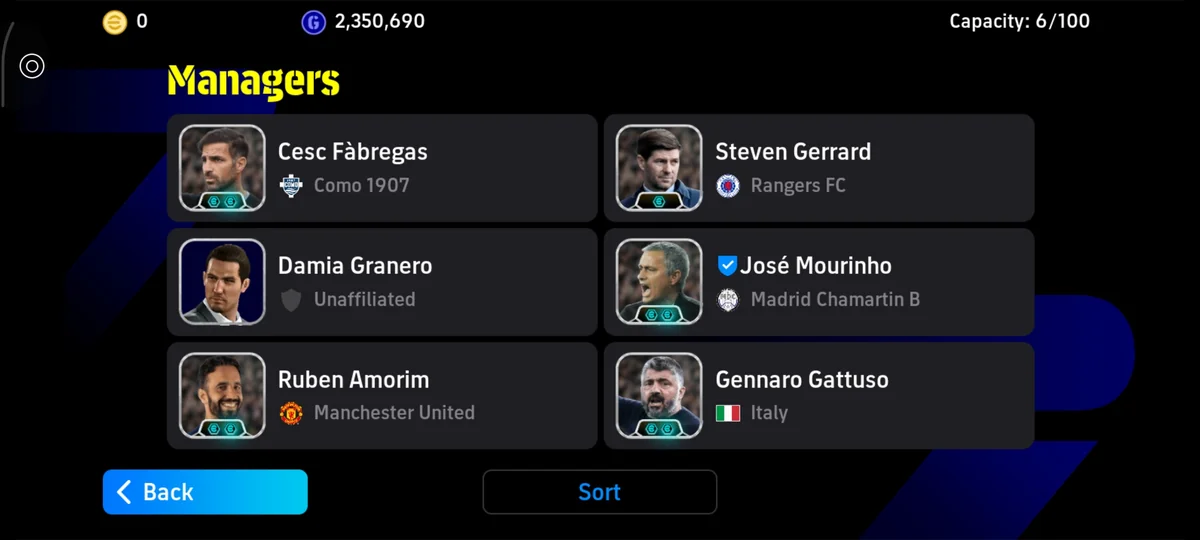
Task: Open José Mourinho portrait thumbnail
Action: pos(659,282)
